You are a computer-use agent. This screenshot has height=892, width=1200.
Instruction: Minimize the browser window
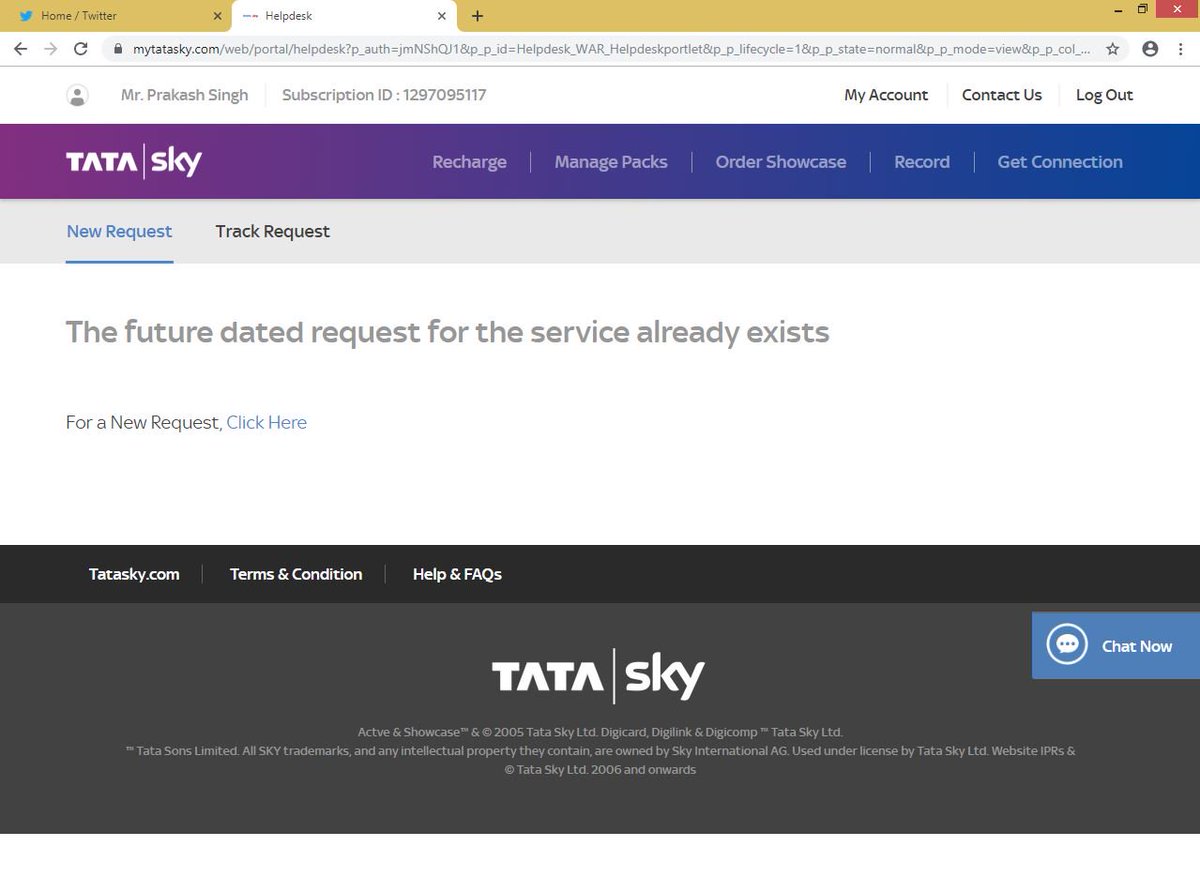pos(1117,9)
